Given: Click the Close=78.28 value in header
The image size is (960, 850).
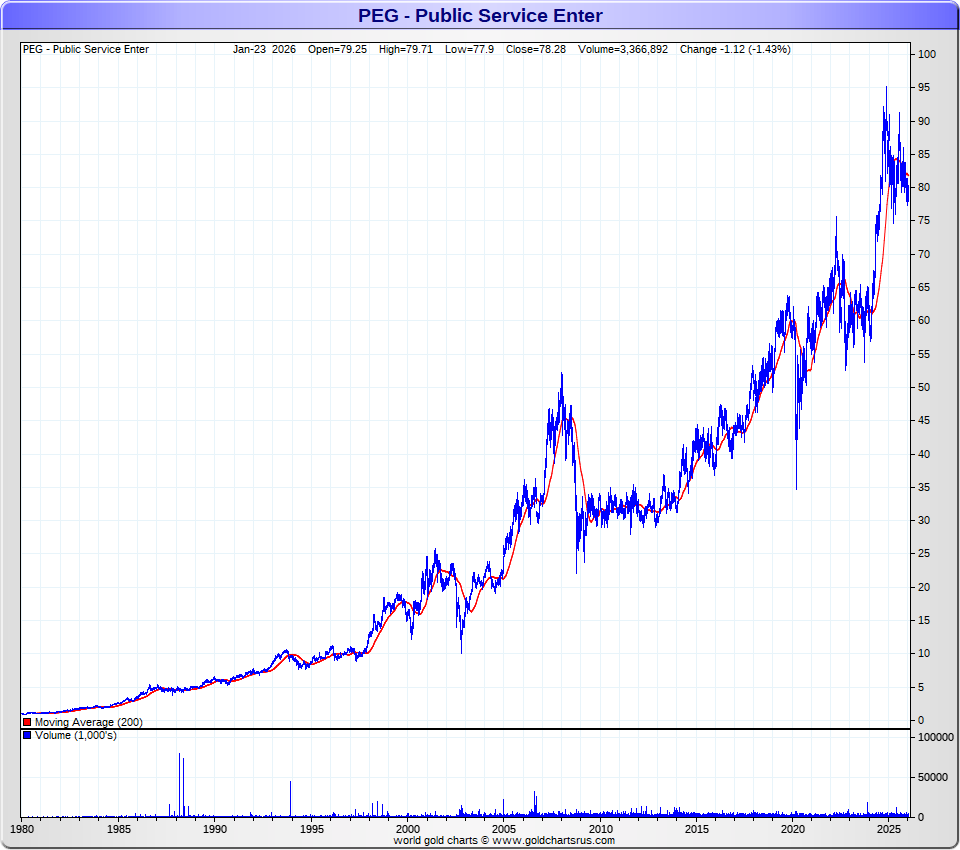Looking at the screenshot, I should pyautogui.click(x=536, y=50).
